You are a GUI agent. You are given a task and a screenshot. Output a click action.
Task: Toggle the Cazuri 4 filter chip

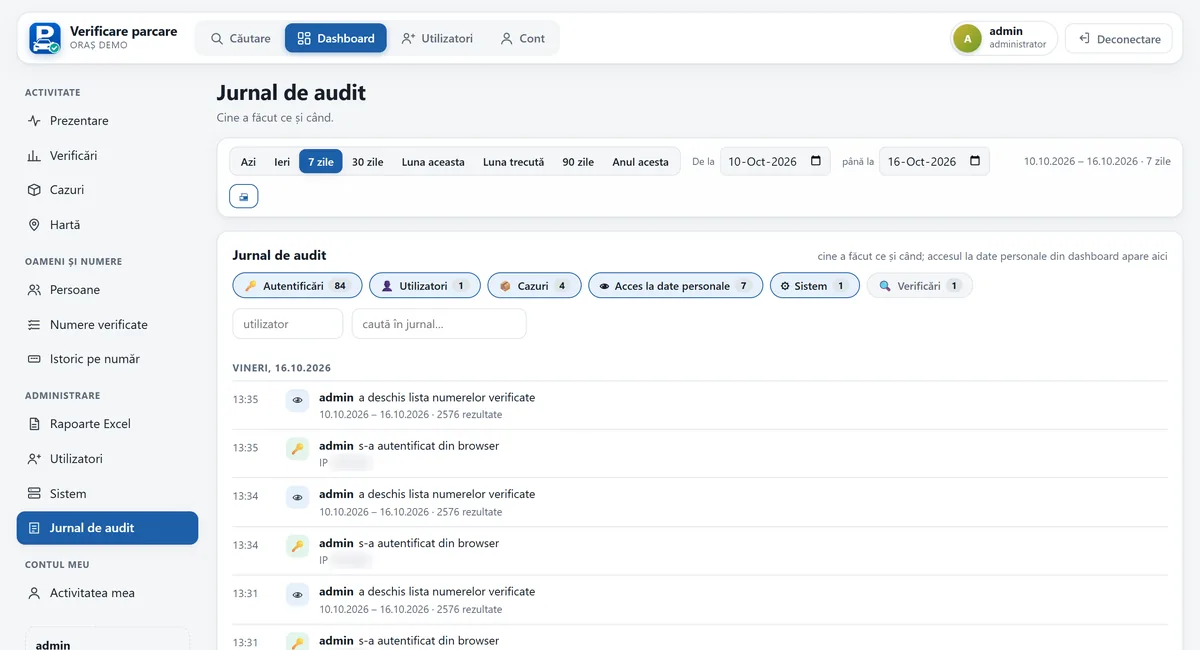535,286
